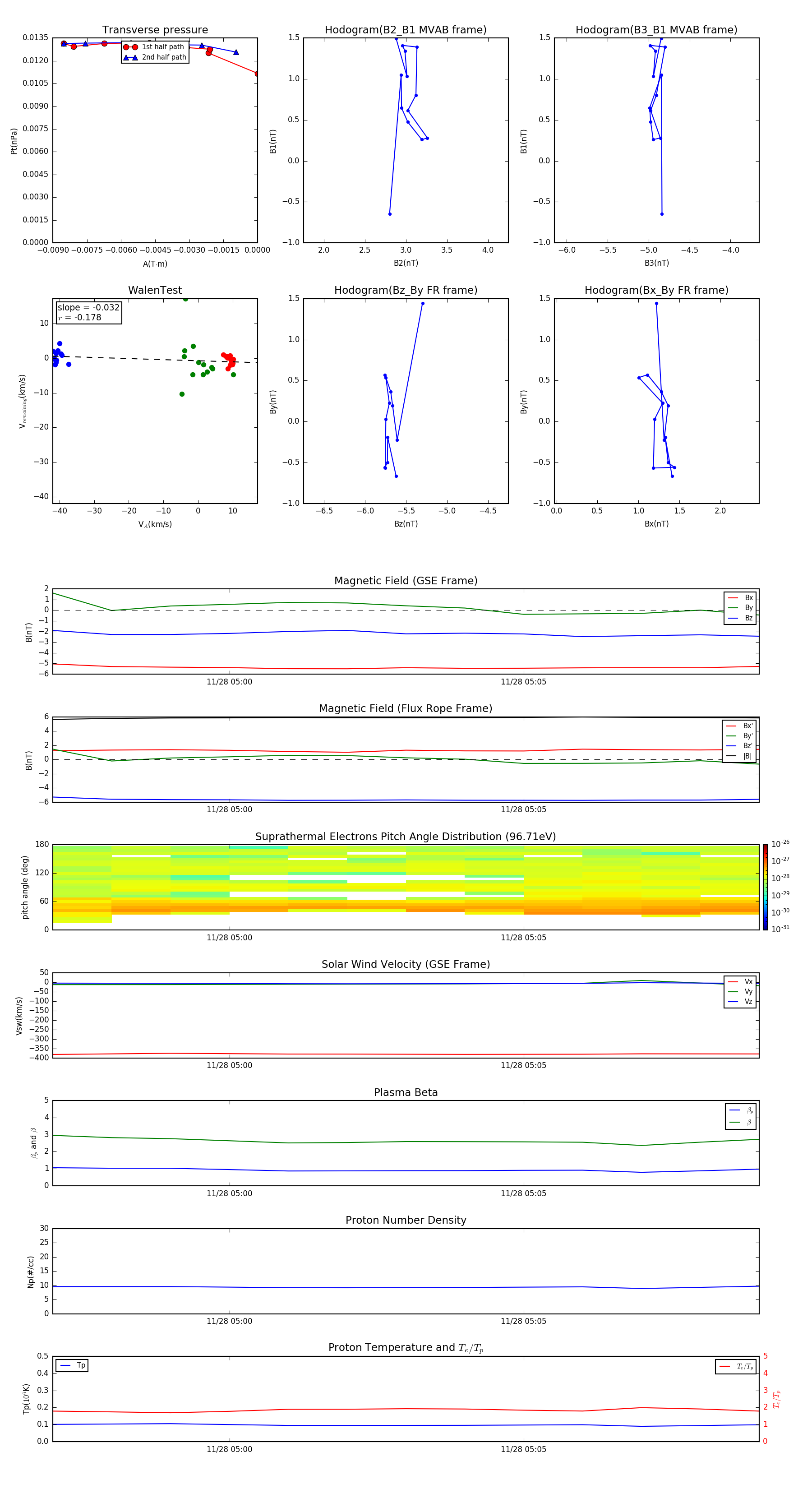Click the Plasma Beta legend box
This screenshot has width=812, height=1489.
tap(741, 1117)
